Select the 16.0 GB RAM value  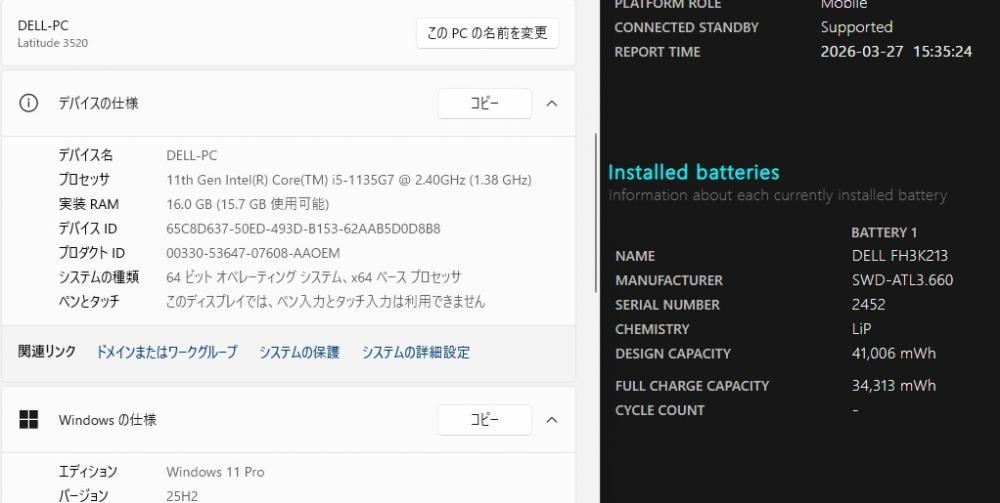click(247, 204)
